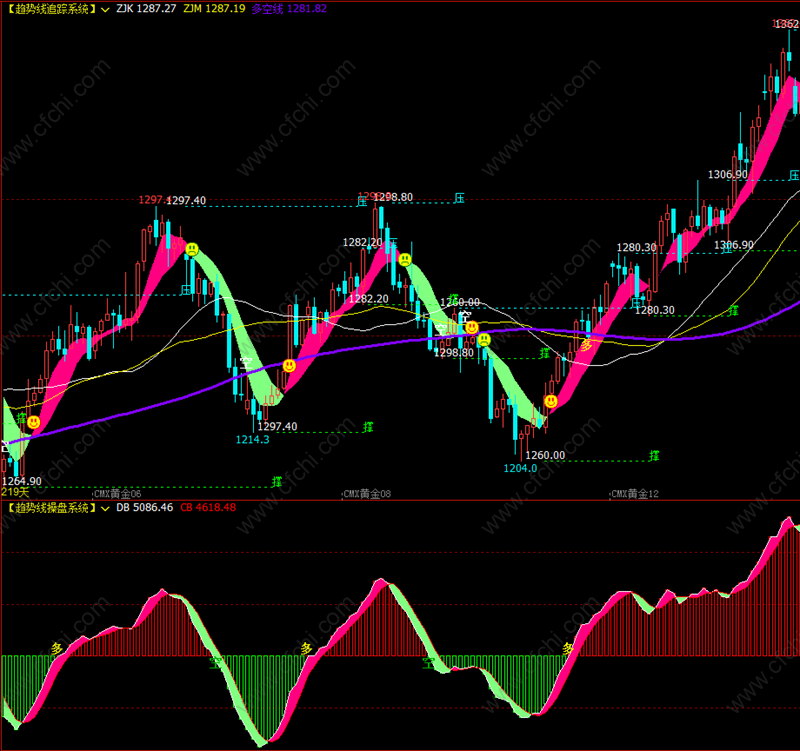This screenshot has width=800, height=751.
Task: Select the CMX黄金08 contract marker
Action: (367, 494)
